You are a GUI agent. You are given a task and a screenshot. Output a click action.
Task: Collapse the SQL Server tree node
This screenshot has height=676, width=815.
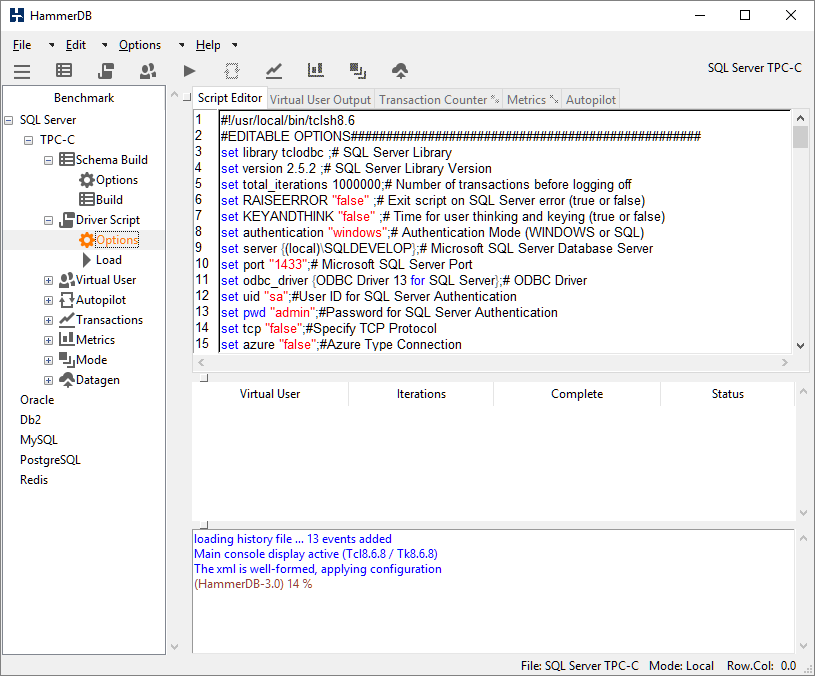[8, 121]
